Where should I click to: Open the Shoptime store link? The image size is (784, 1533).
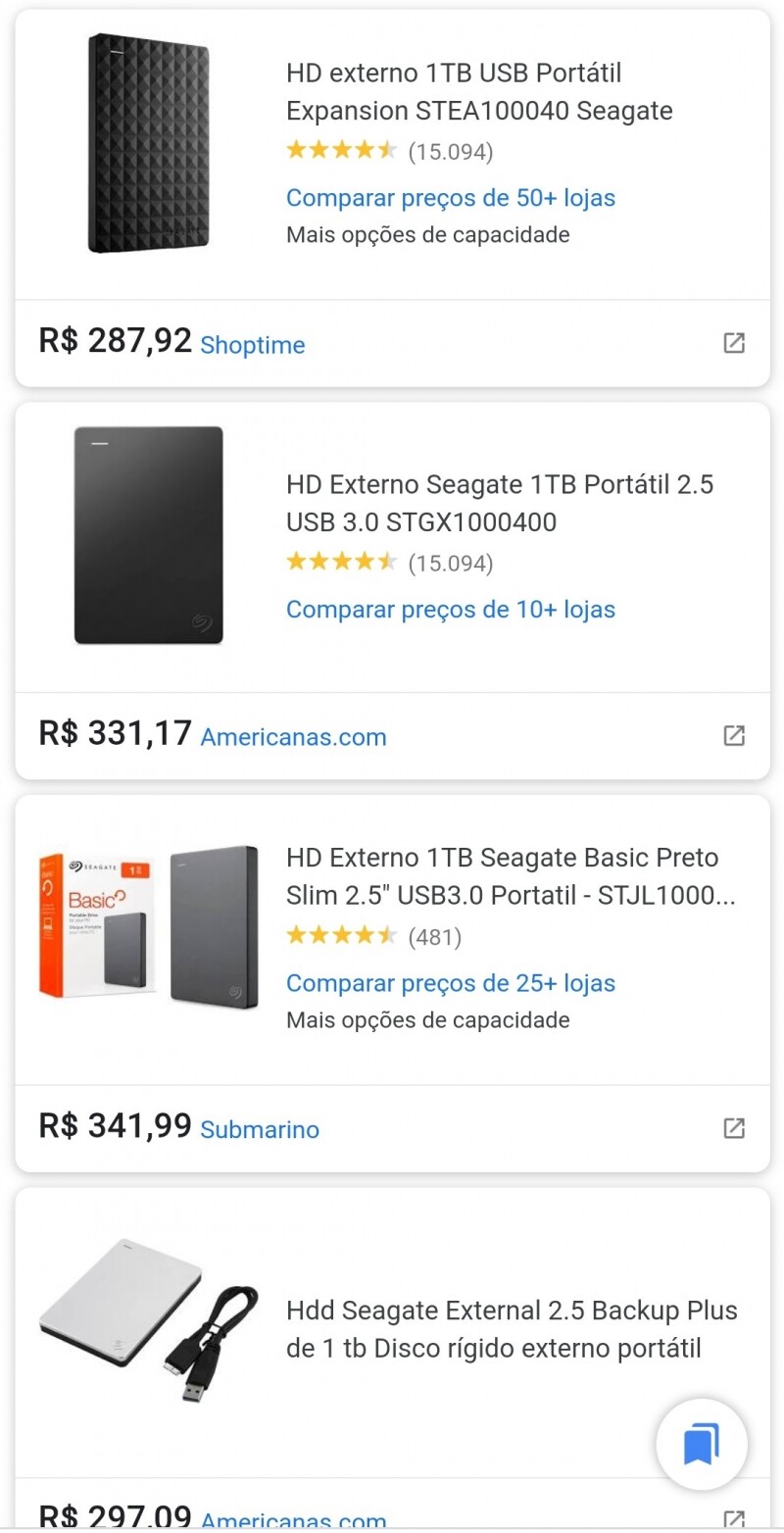click(253, 345)
